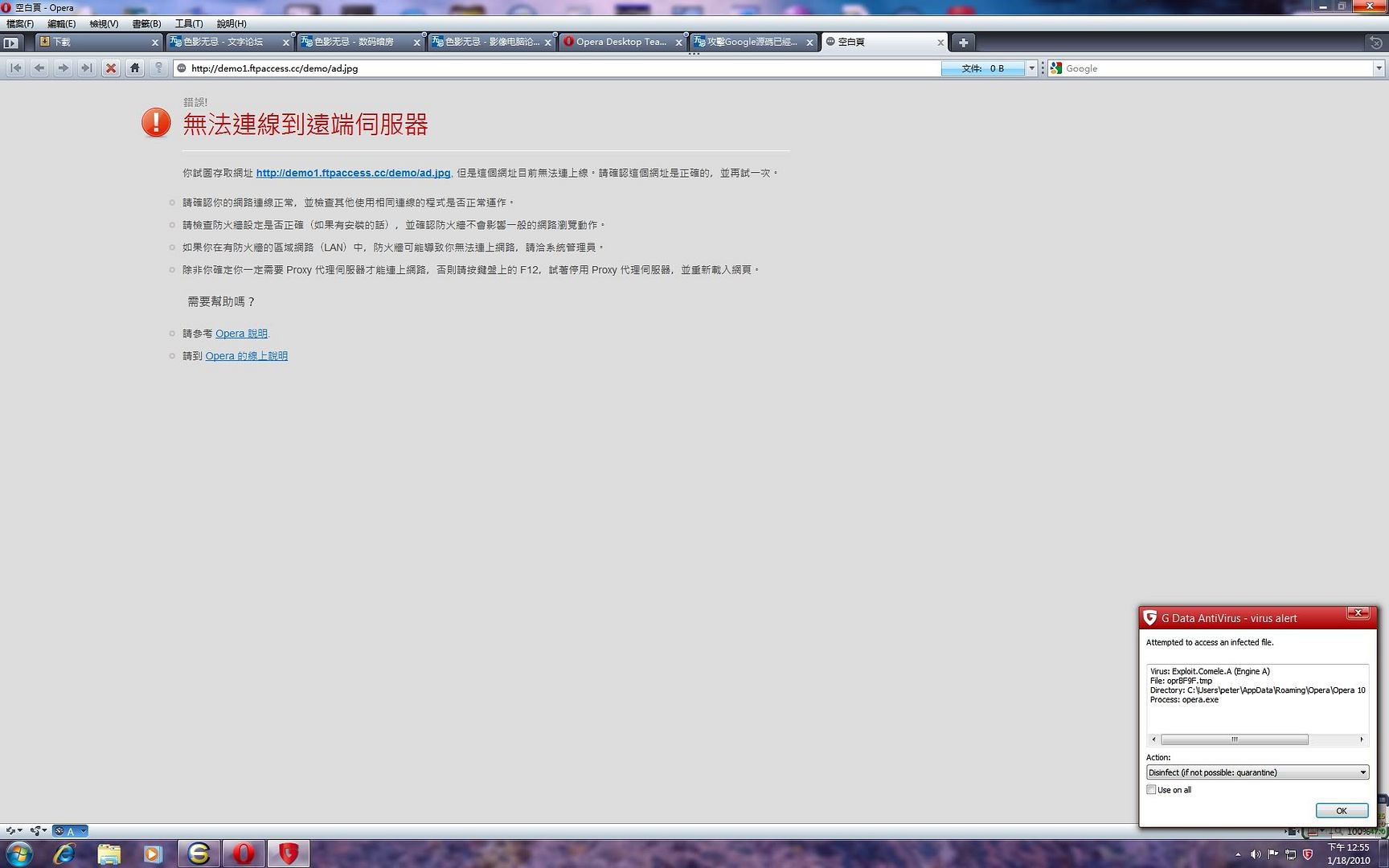Switch to the Opera taskbar button

click(244, 854)
